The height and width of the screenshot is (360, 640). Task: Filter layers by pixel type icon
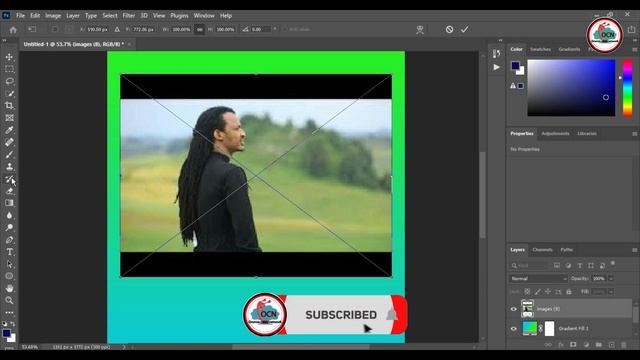(x=557, y=265)
